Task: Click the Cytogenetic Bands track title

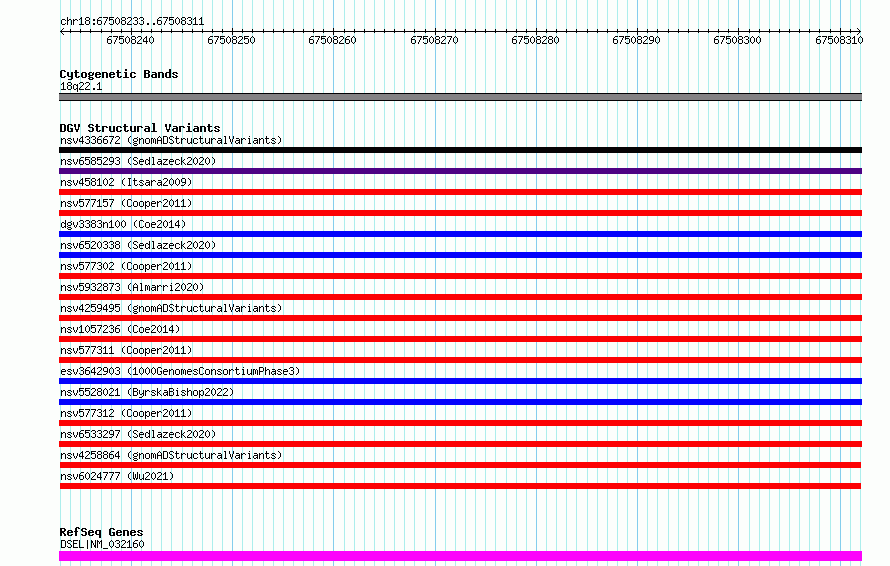Action: (119, 74)
